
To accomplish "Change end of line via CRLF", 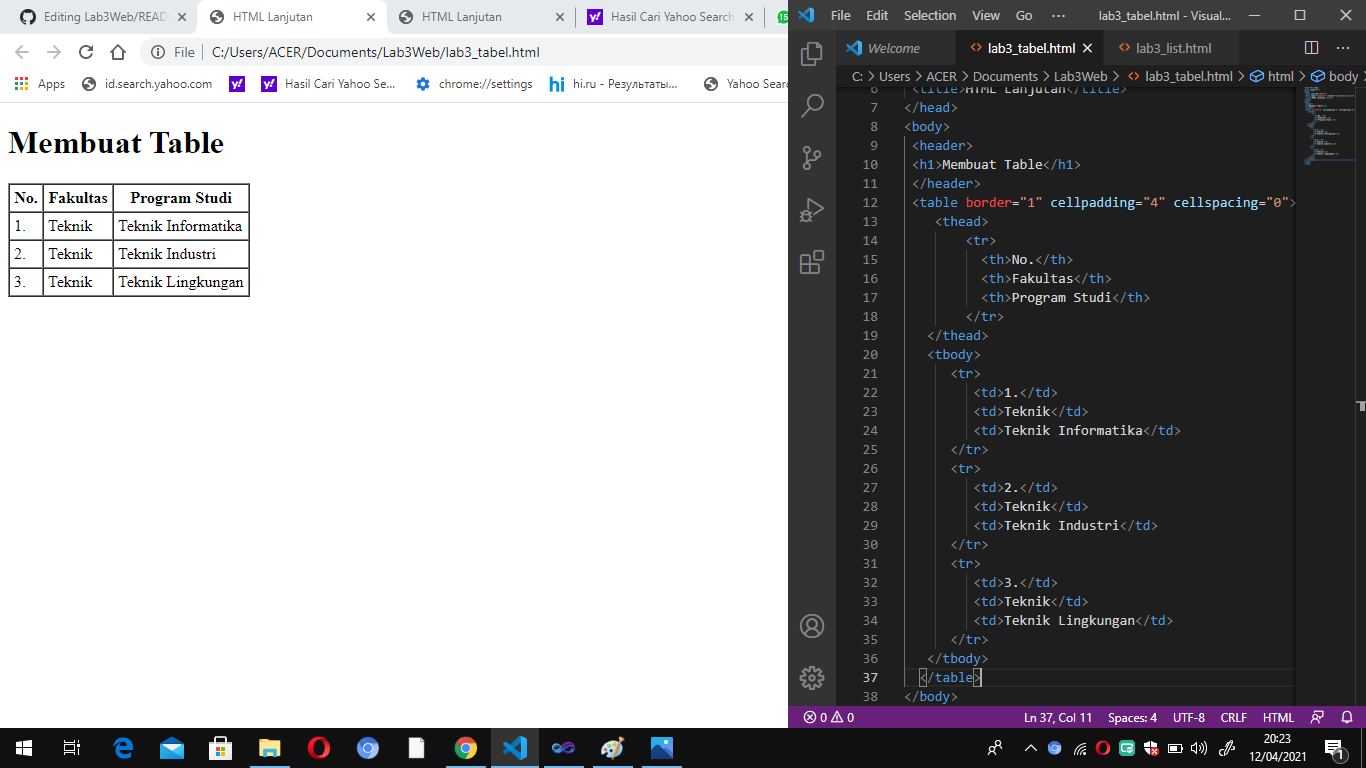I will tap(1234, 717).
